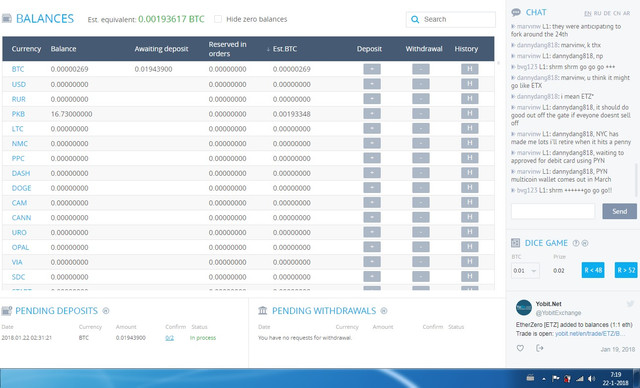Switch chat language to CN
640x388 pixels.
(x=617, y=13)
